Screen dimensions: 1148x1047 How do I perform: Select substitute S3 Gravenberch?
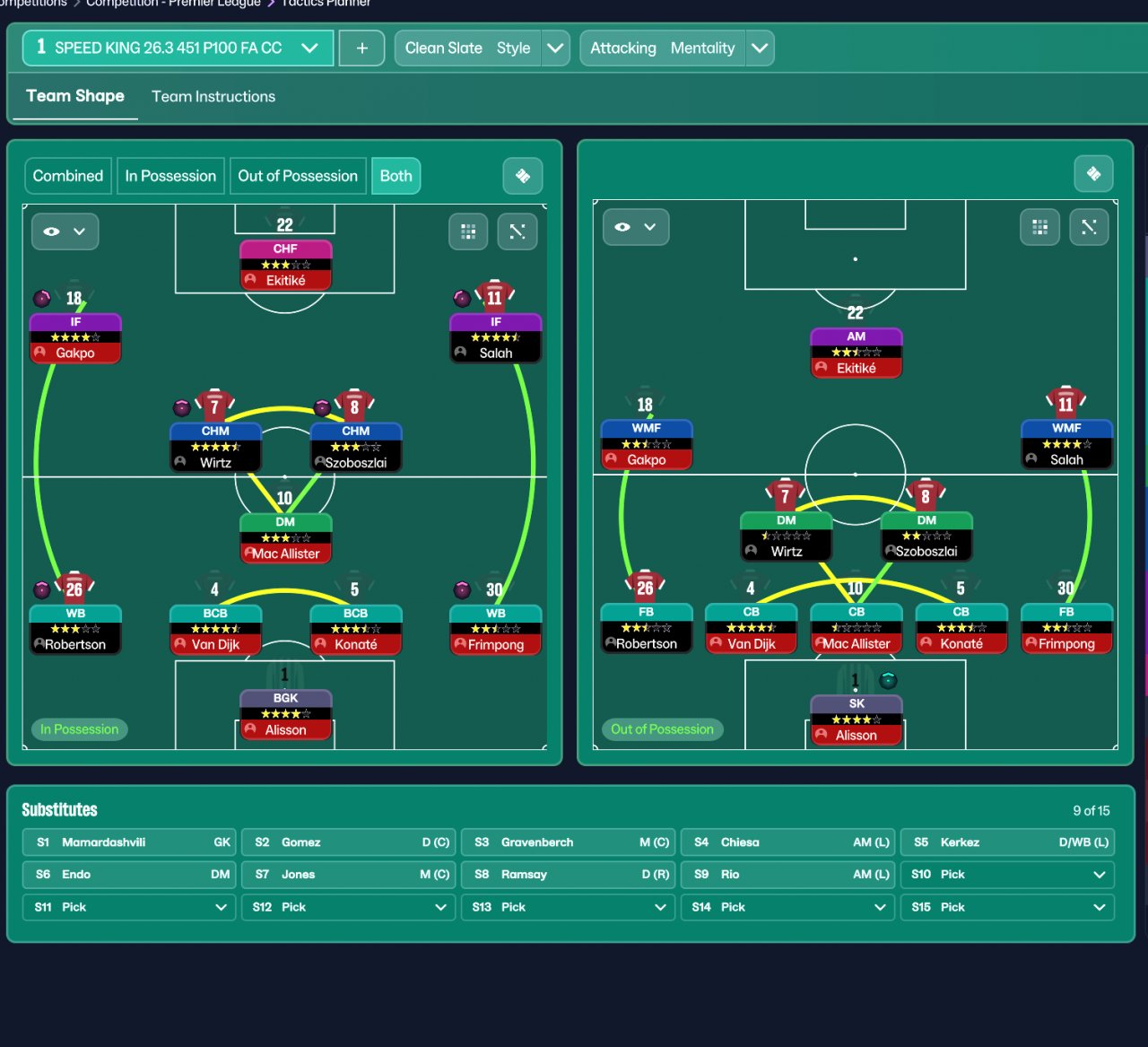pos(569,842)
